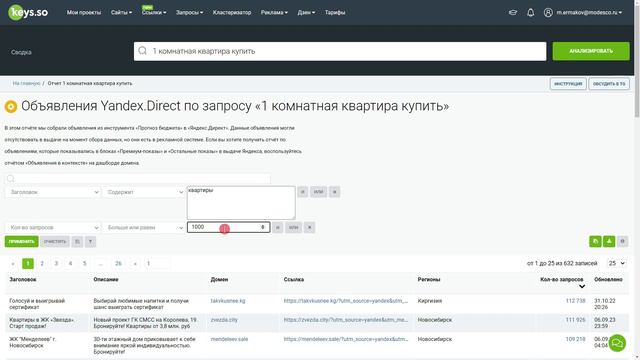This screenshot has width=640, height=360.
Task: Open the Запросы dropdown menu
Action: click(189, 13)
